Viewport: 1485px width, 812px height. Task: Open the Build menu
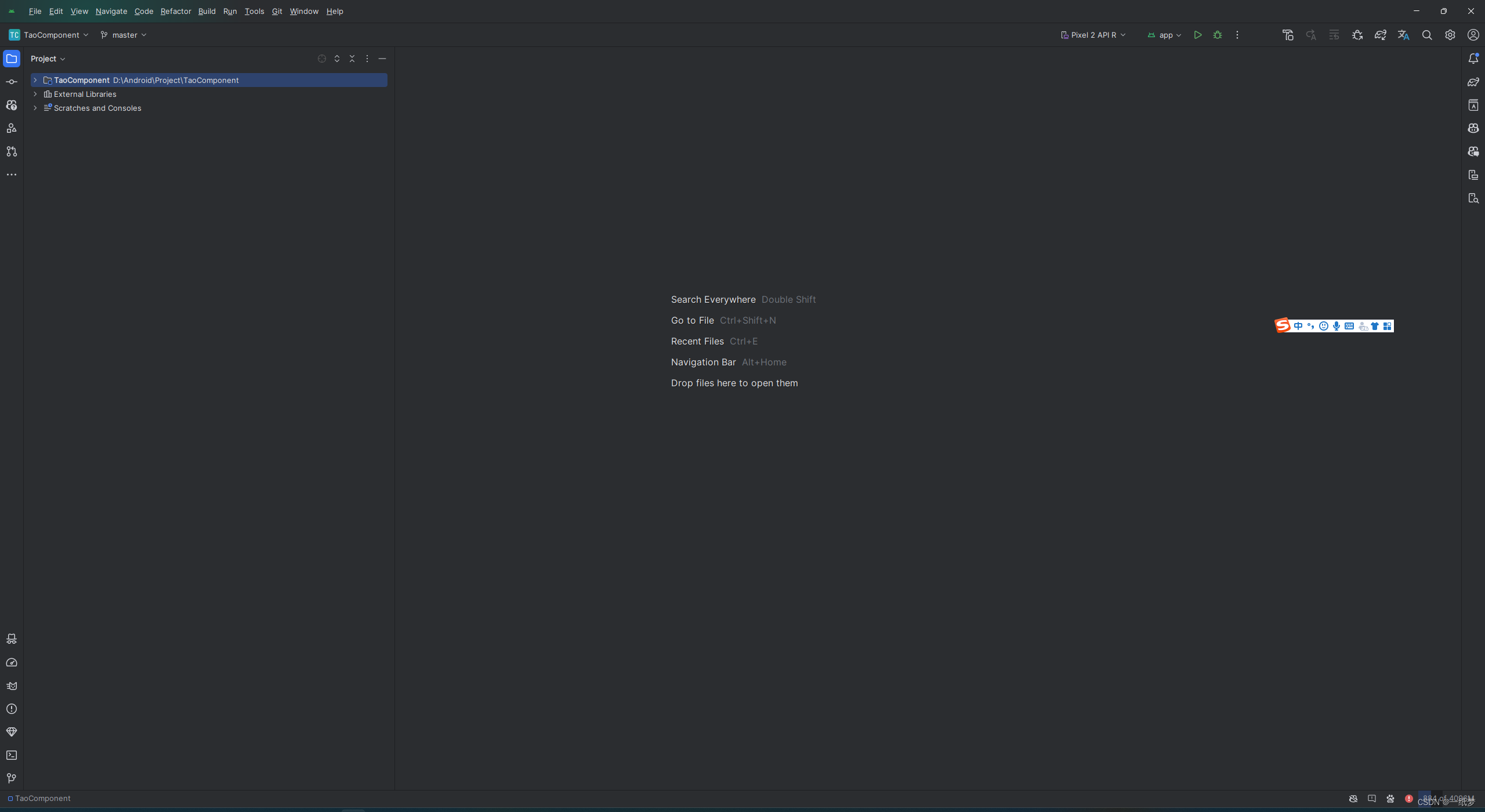207,11
